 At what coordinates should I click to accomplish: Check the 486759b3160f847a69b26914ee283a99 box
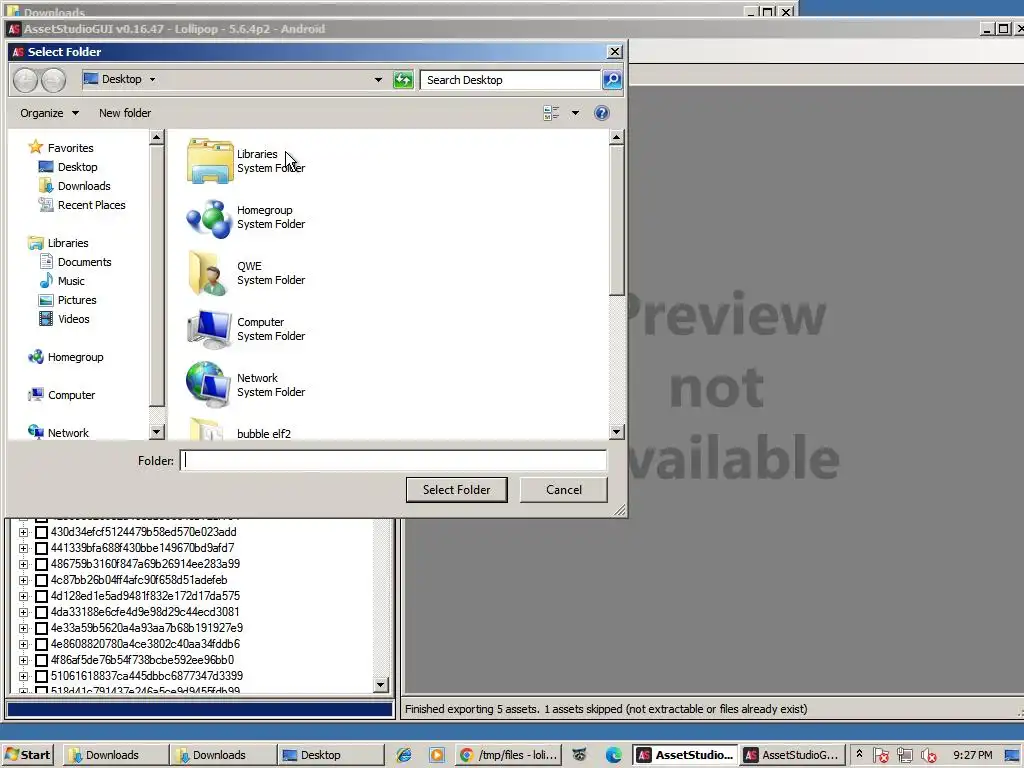tap(41, 564)
